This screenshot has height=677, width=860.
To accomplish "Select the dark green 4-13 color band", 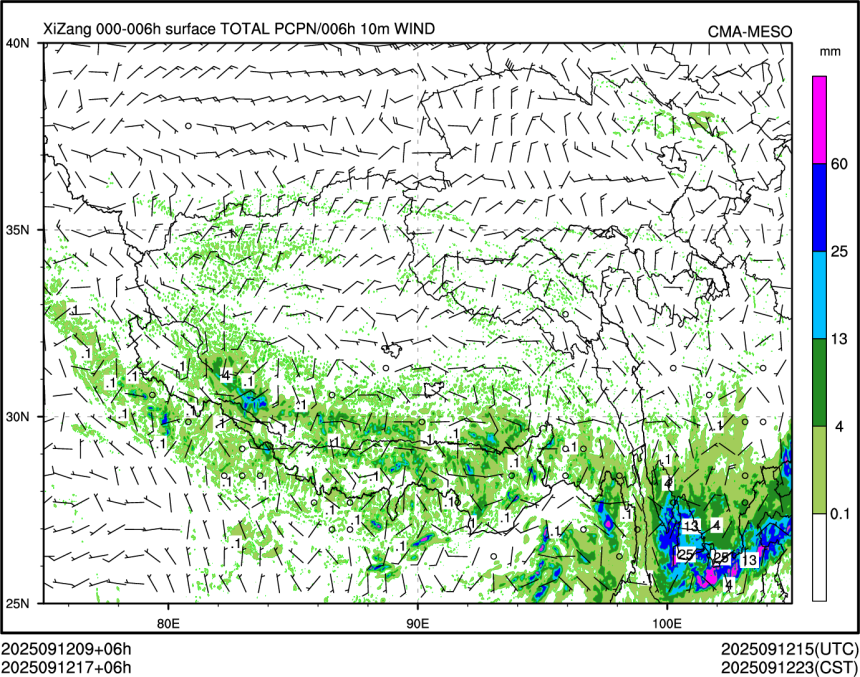I will tap(819, 382).
